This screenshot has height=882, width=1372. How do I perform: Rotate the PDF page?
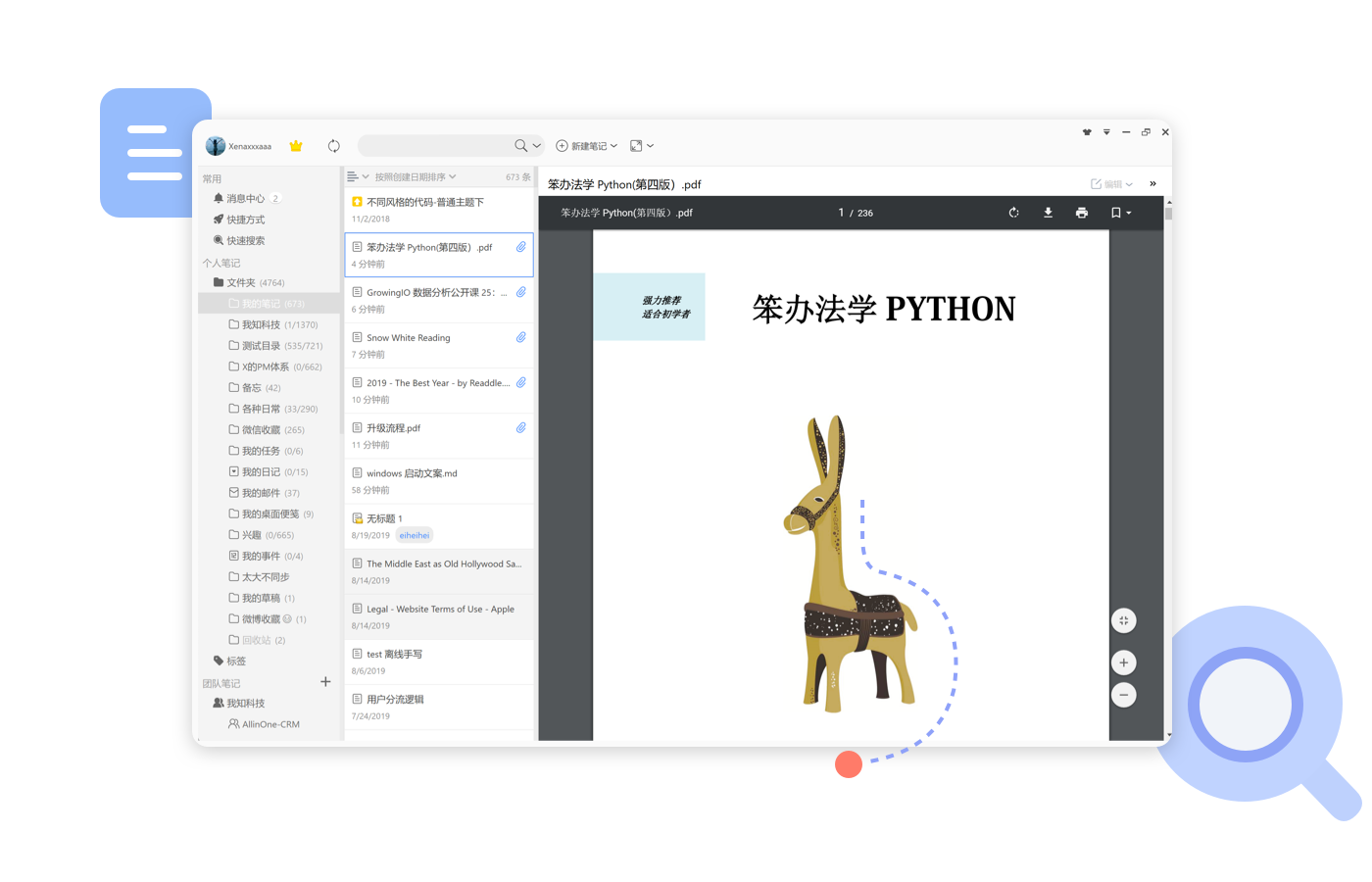(x=1013, y=212)
